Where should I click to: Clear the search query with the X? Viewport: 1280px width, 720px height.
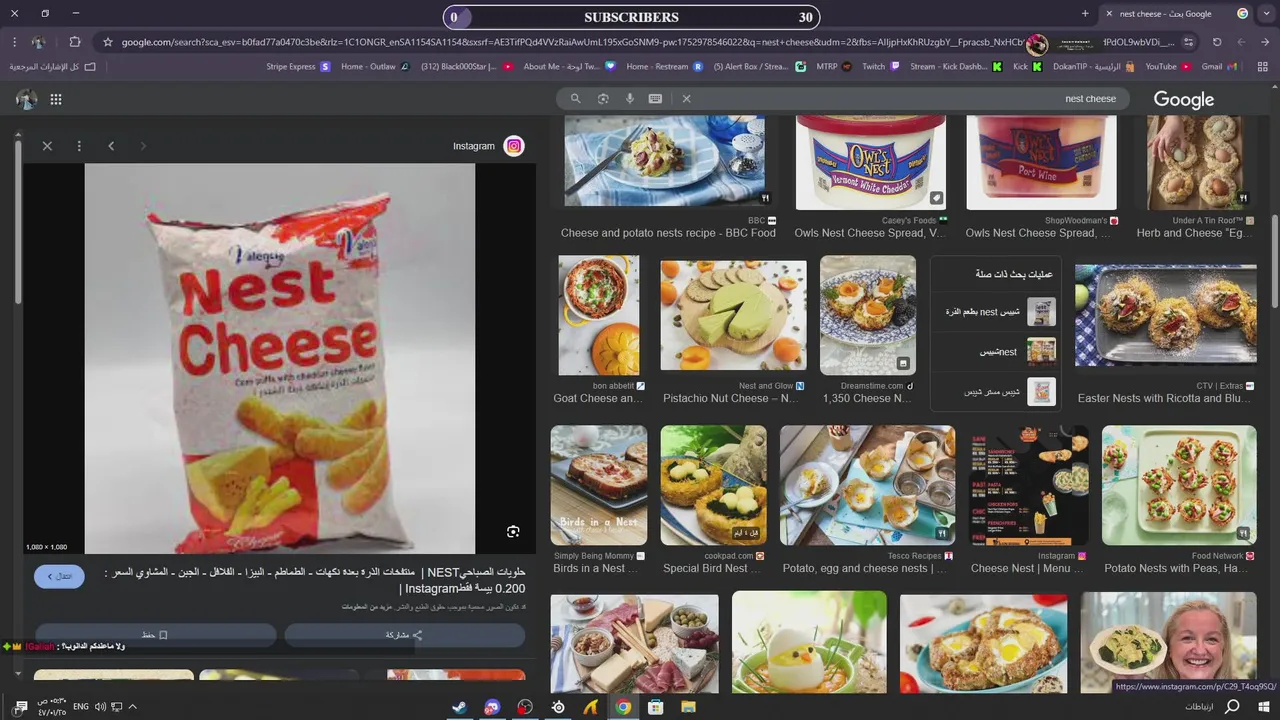686,99
